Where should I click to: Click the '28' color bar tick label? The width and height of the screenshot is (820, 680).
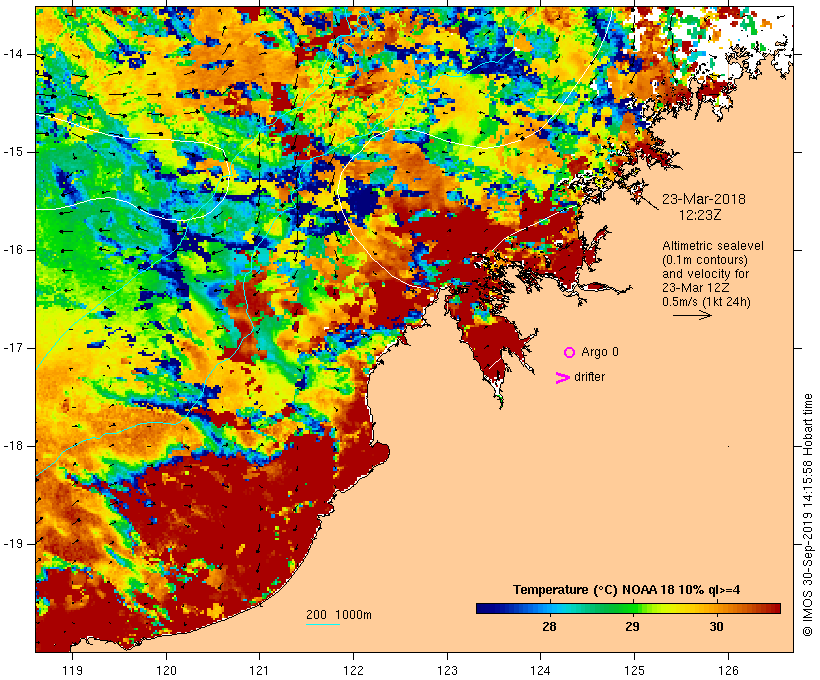tap(549, 626)
